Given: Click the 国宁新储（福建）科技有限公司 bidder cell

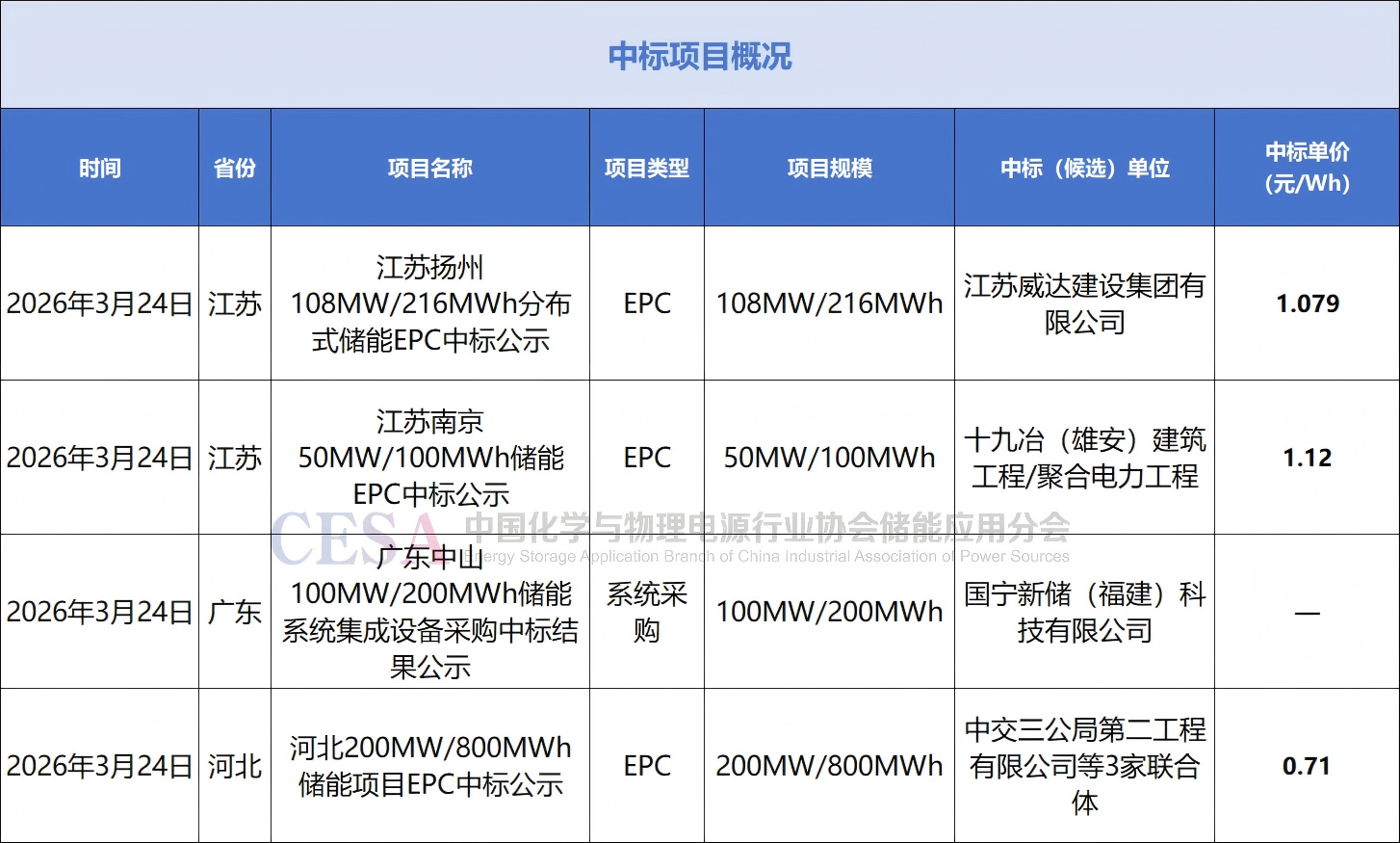Looking at the screenshot, I should [x=1084, y=612].
